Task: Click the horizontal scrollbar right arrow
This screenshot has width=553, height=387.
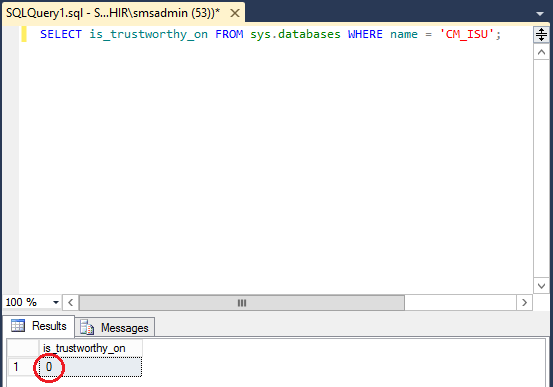Action: 524,303
